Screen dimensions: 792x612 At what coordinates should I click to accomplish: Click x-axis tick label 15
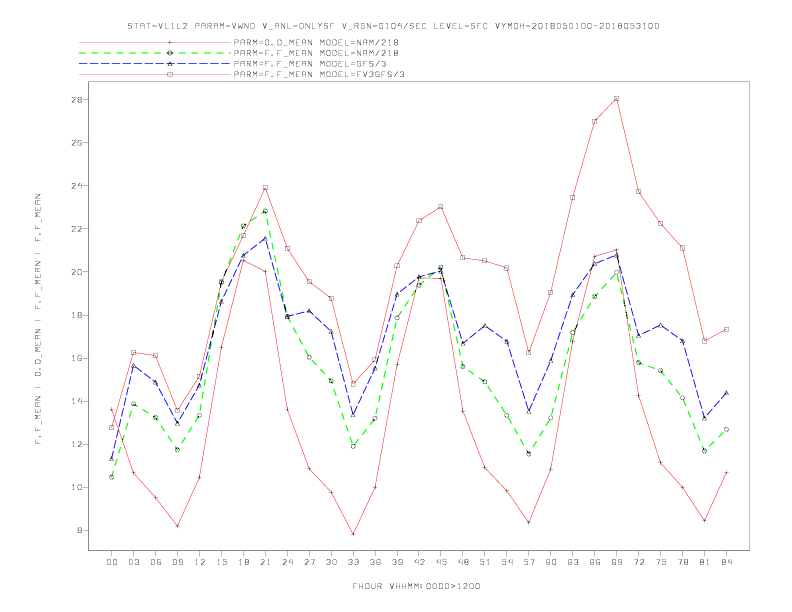tap(221, 562)
